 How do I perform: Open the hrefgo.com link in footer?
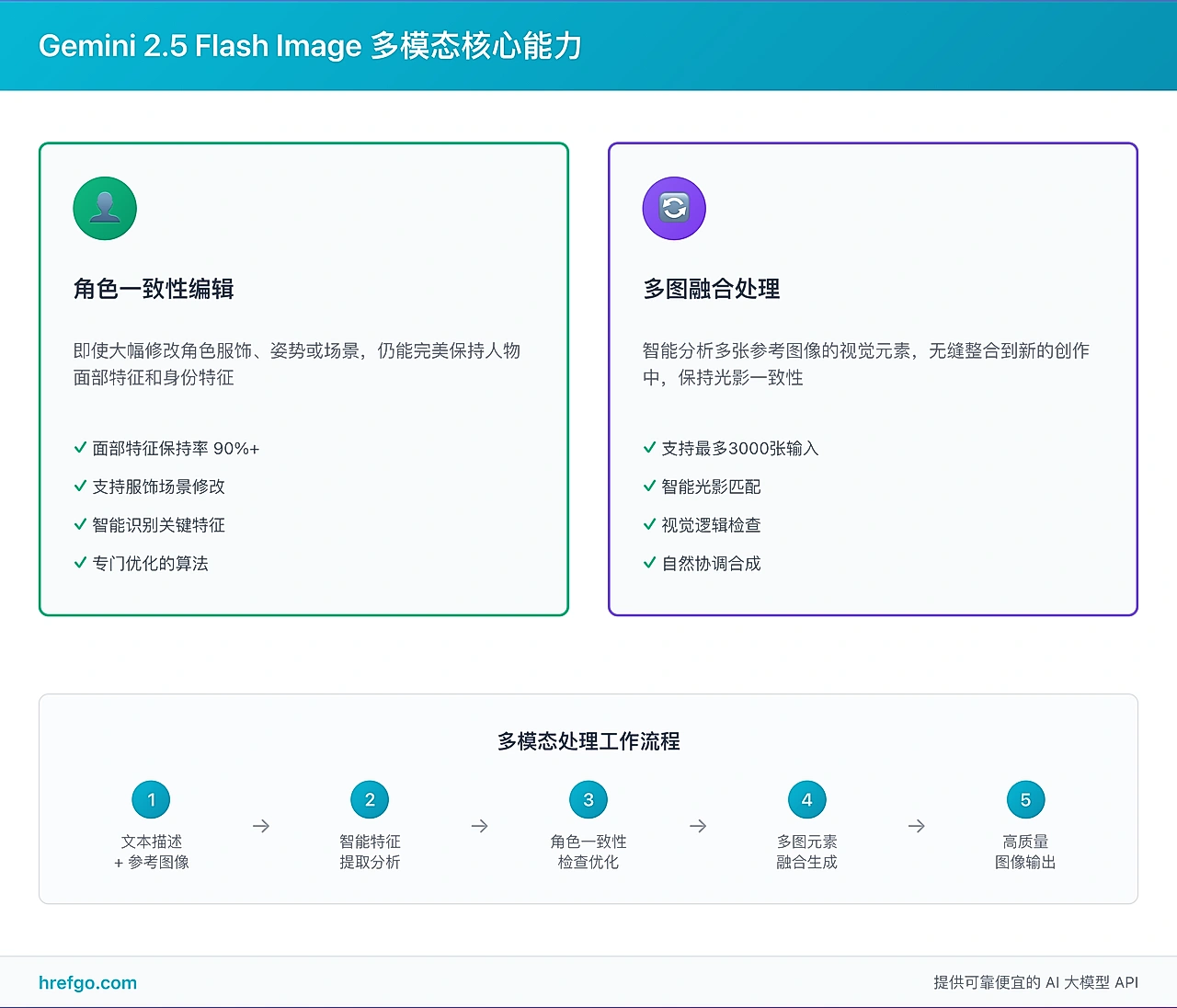coord(87,982)
